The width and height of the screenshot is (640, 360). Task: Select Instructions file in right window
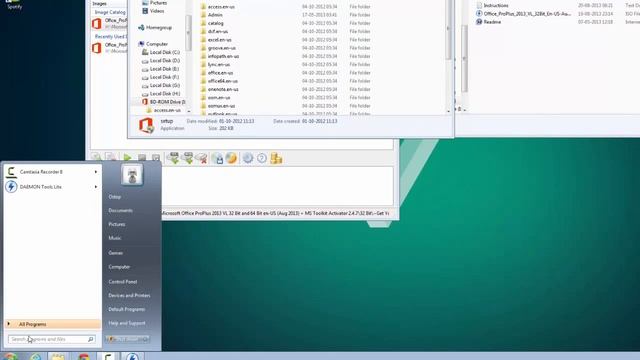[x=492, y=5]
